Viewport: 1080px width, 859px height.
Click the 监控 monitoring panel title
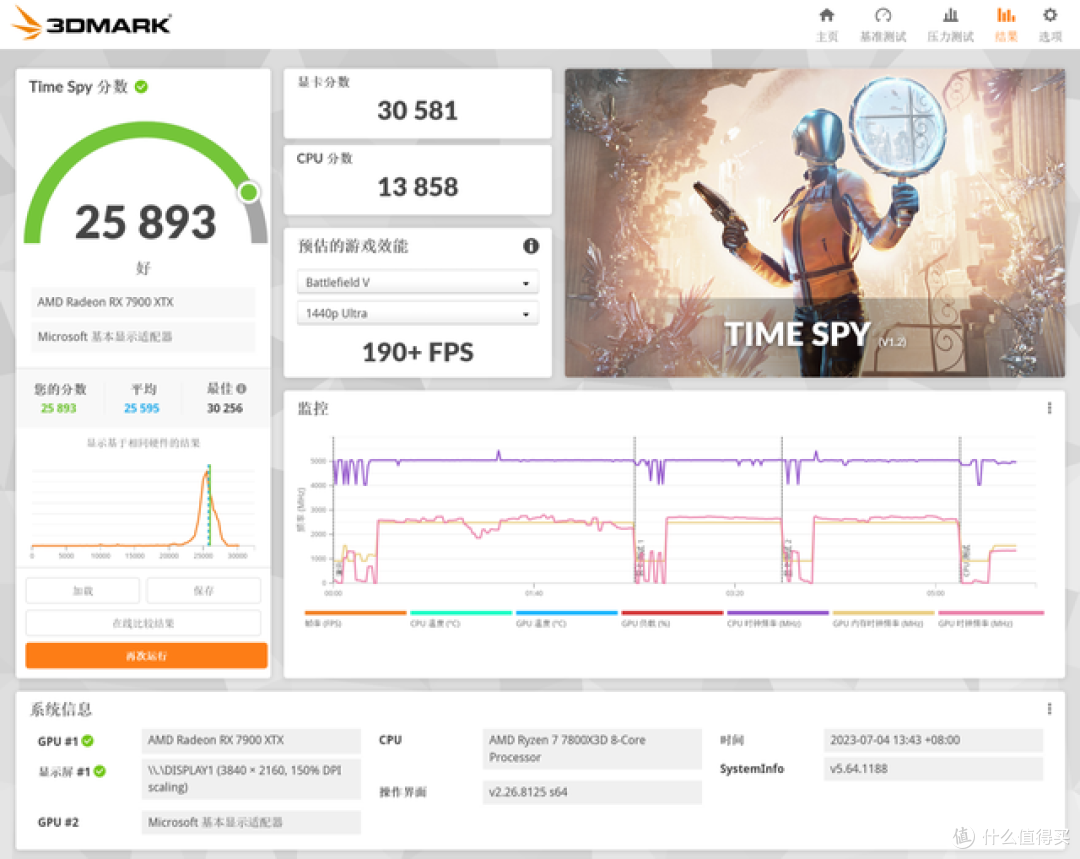[313, 408]
